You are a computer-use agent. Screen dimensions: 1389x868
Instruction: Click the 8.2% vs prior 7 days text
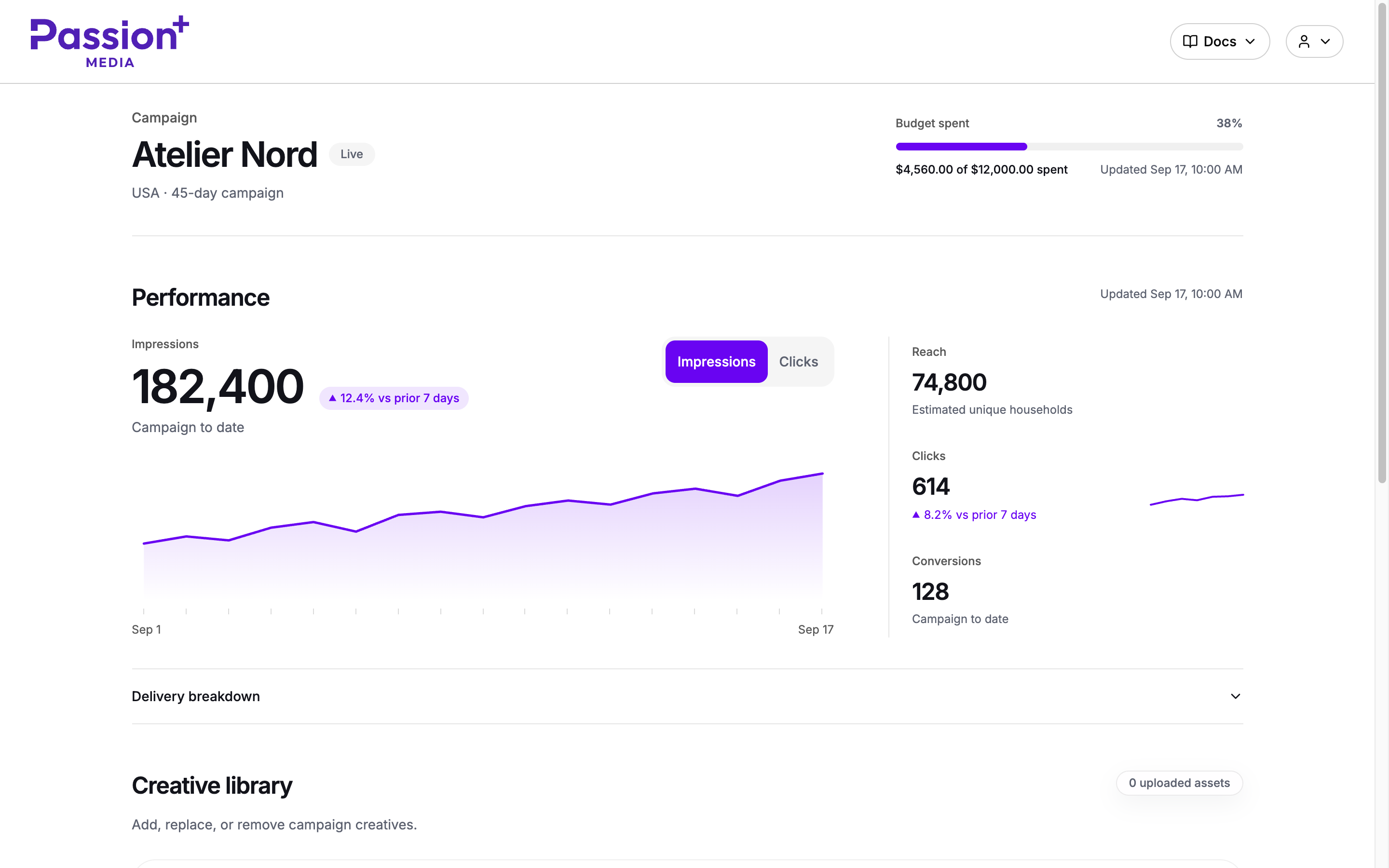pyautogui.click(x=974, y=515)
